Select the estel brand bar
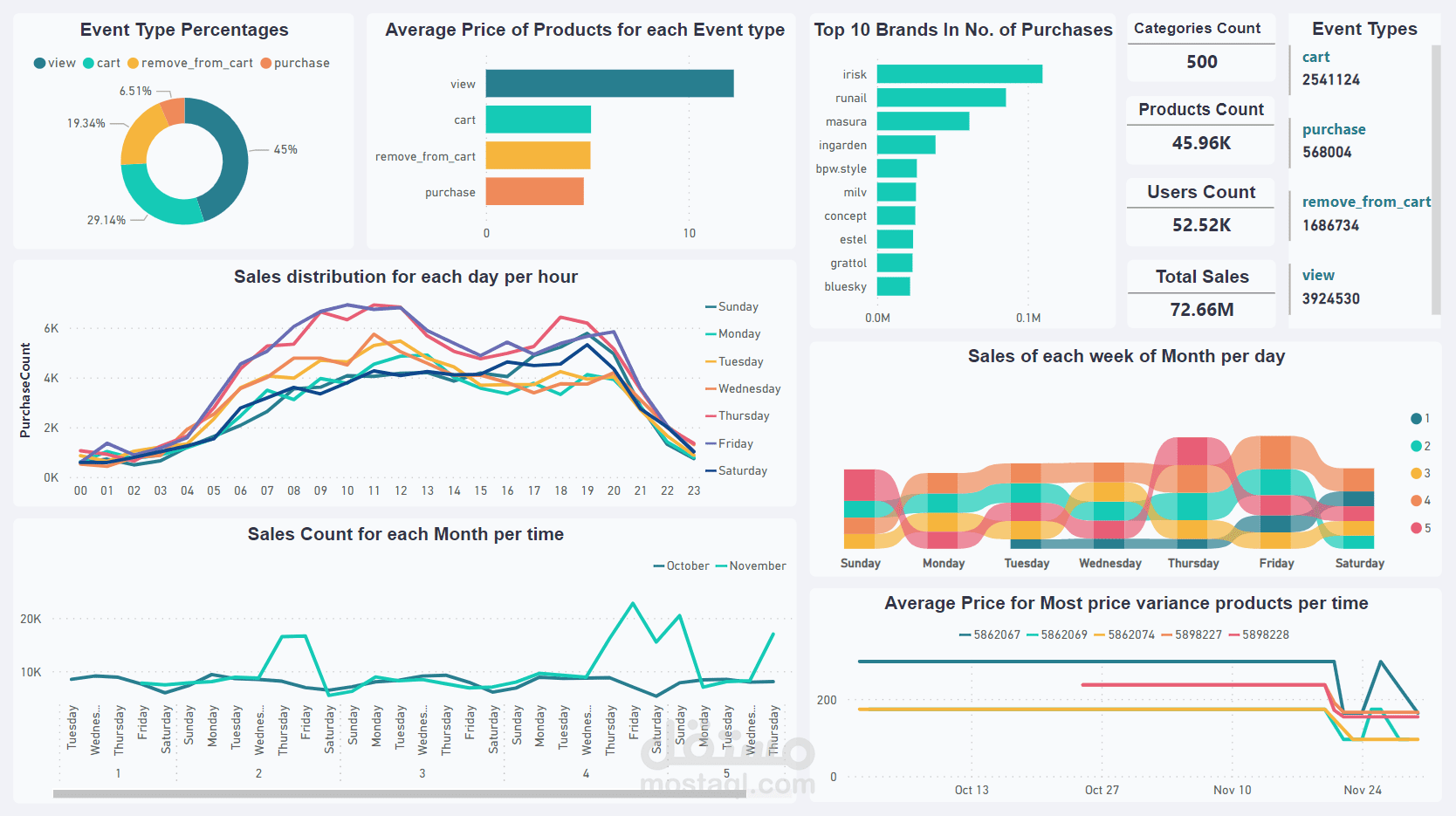1456x816 pixels. [x=895, y=239]
